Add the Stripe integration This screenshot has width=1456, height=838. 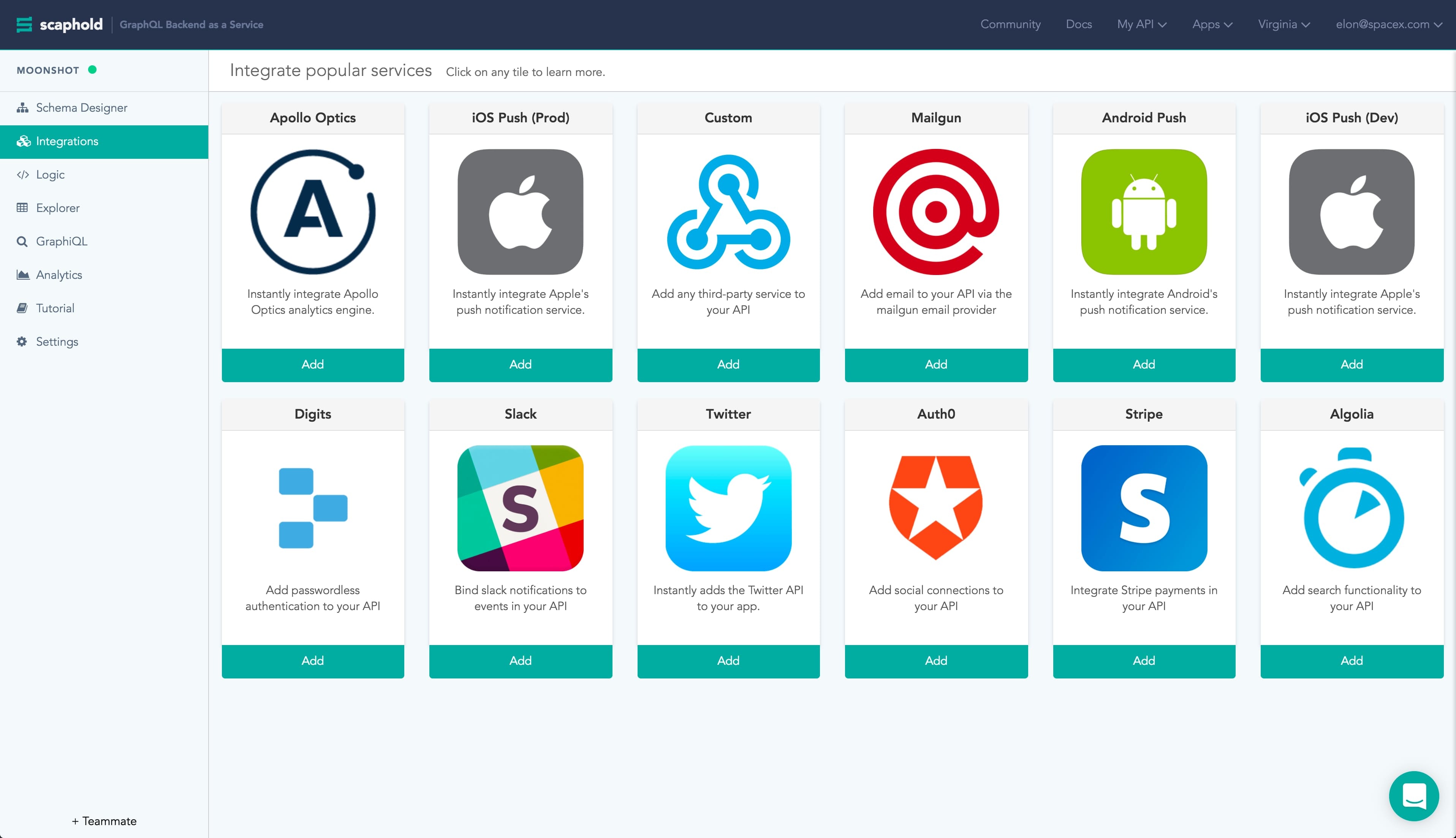point(1144,661)
